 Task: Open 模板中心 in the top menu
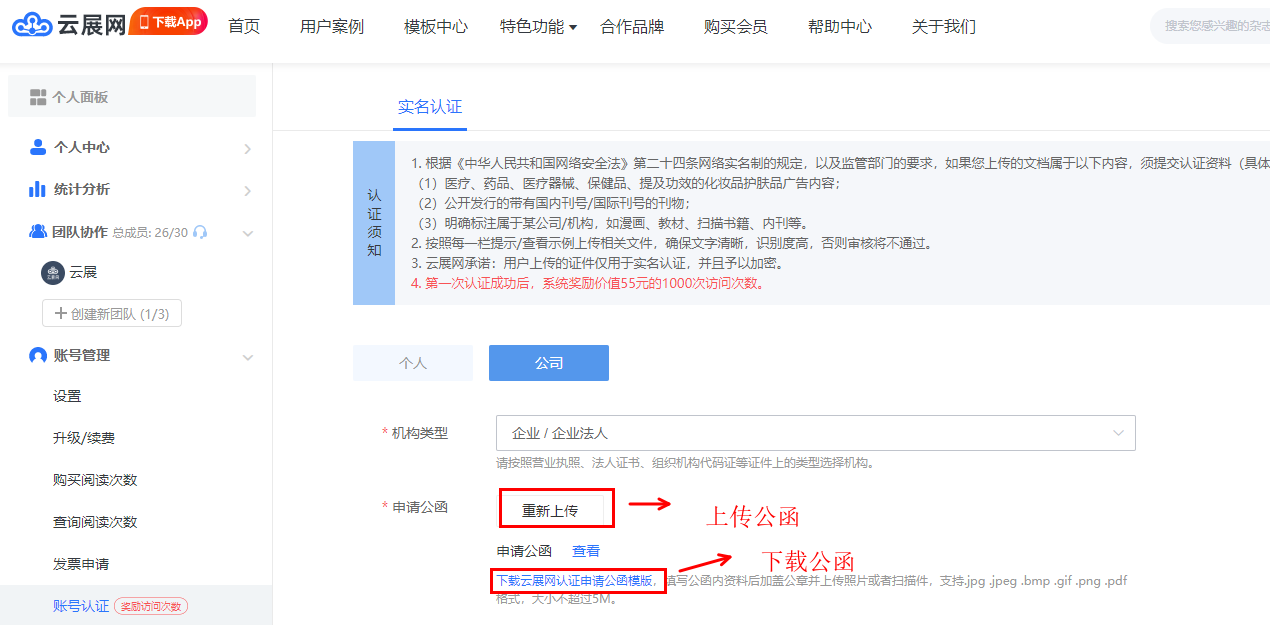tap(436, 27)
